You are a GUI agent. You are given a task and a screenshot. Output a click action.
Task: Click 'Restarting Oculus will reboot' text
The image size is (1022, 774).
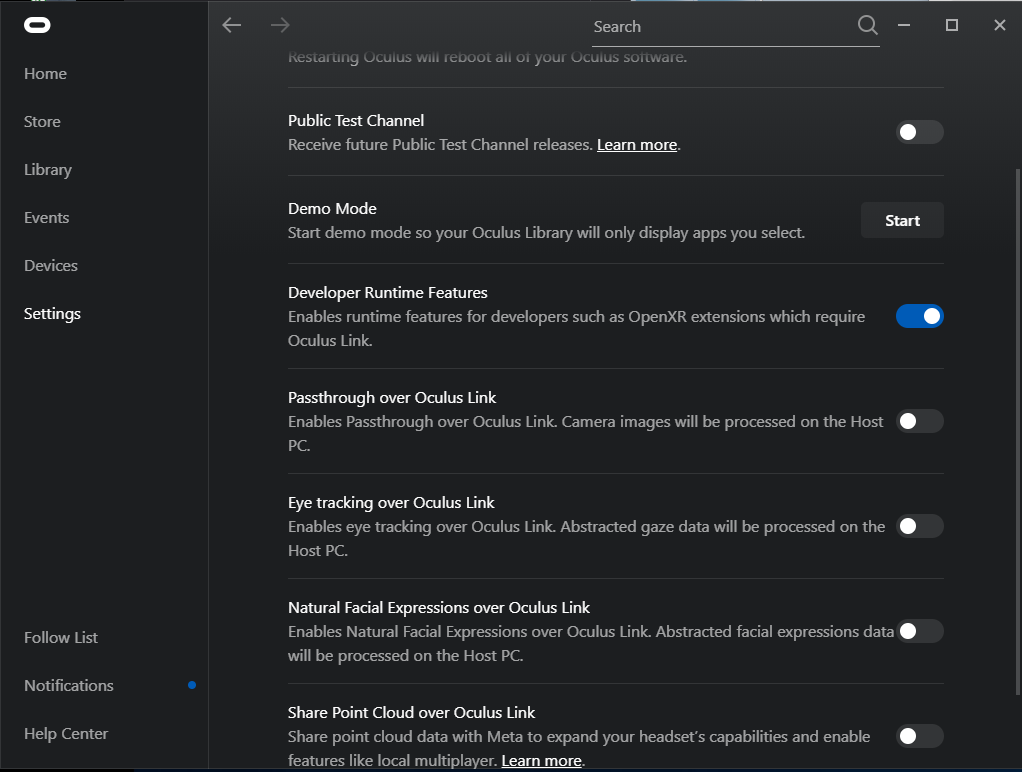[x=488, y=57]
